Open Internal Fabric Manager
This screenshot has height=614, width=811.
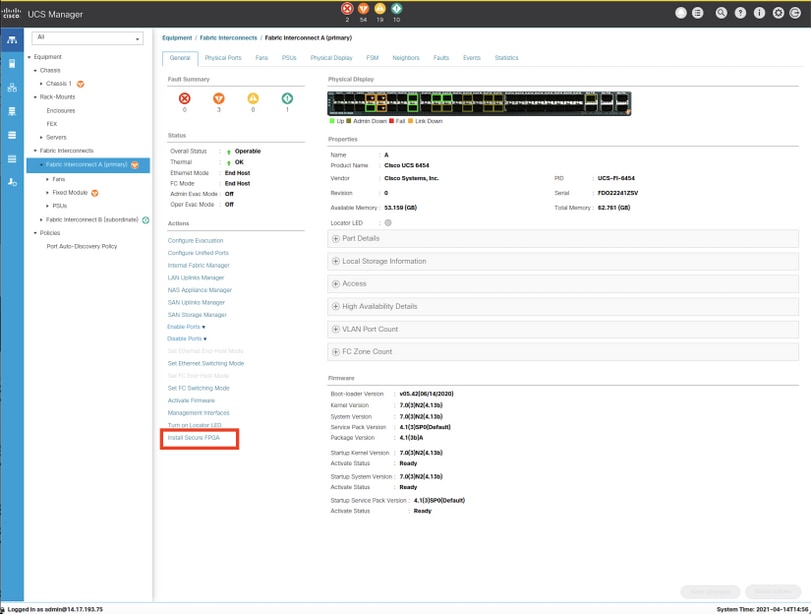199,265
